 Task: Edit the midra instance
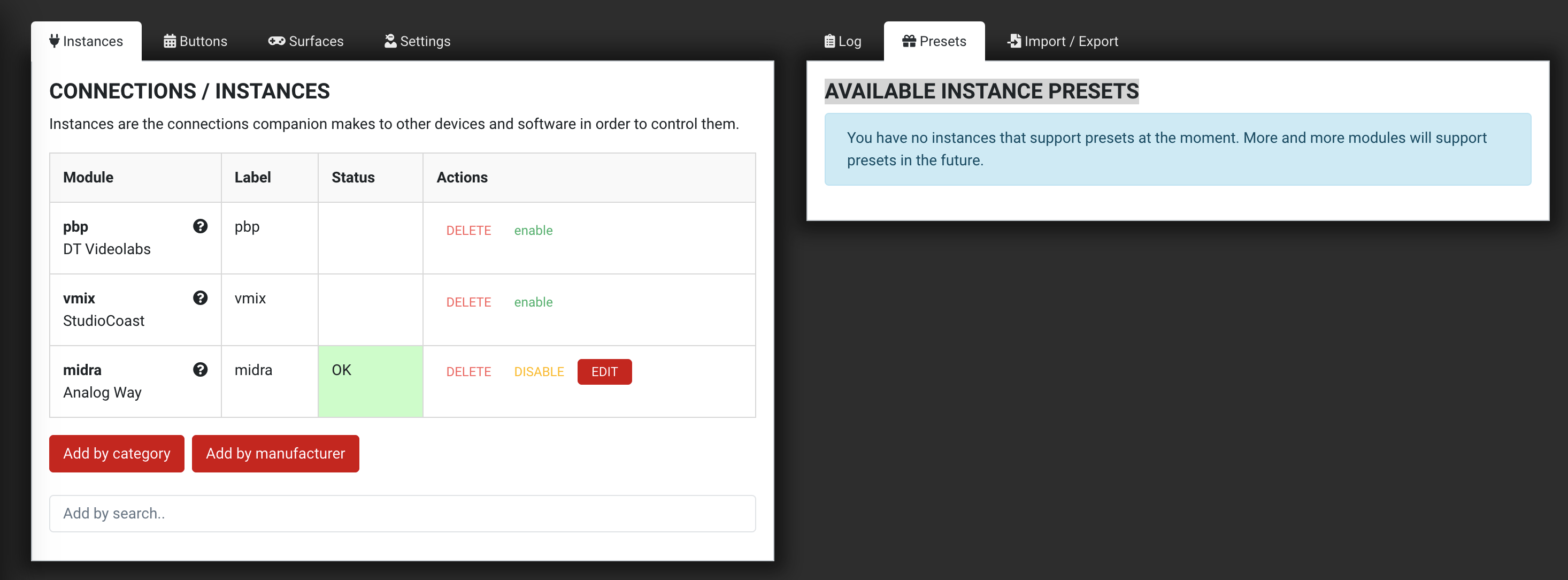pyautogui.click(x=604, y=372)
